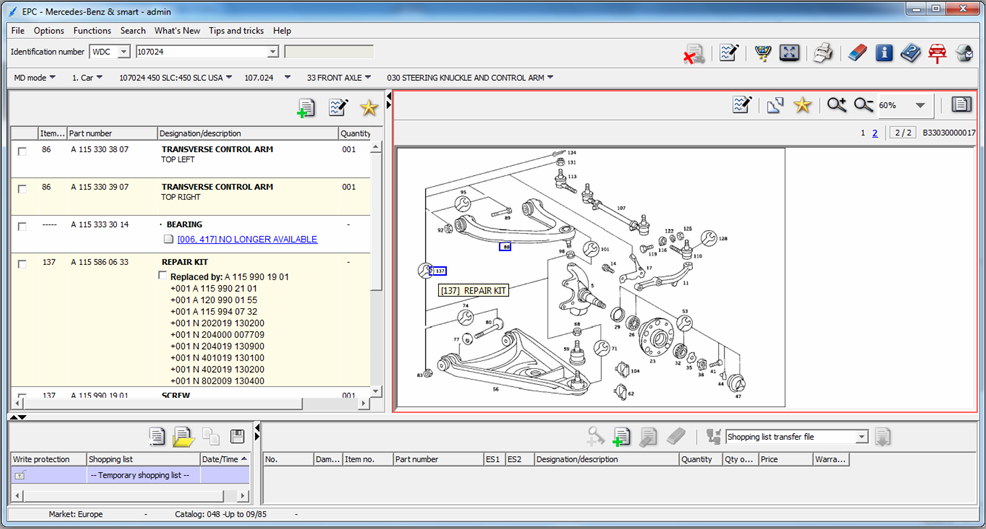Open the File menu
Screen dimensions: 986x529
click(18, 30)
